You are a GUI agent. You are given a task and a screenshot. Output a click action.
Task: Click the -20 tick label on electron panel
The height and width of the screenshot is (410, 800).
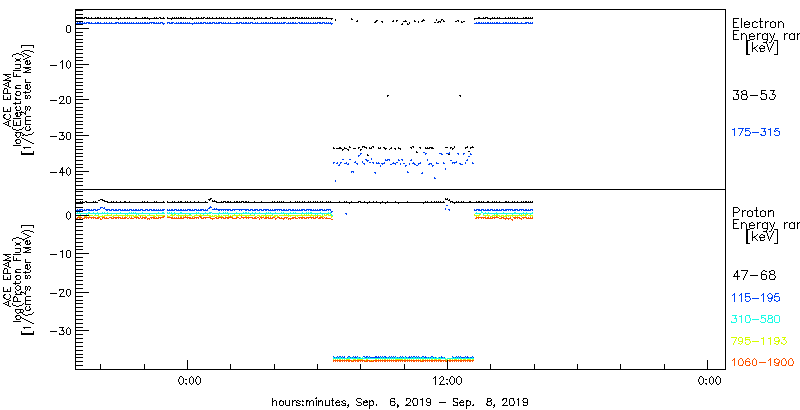[59, 99]
